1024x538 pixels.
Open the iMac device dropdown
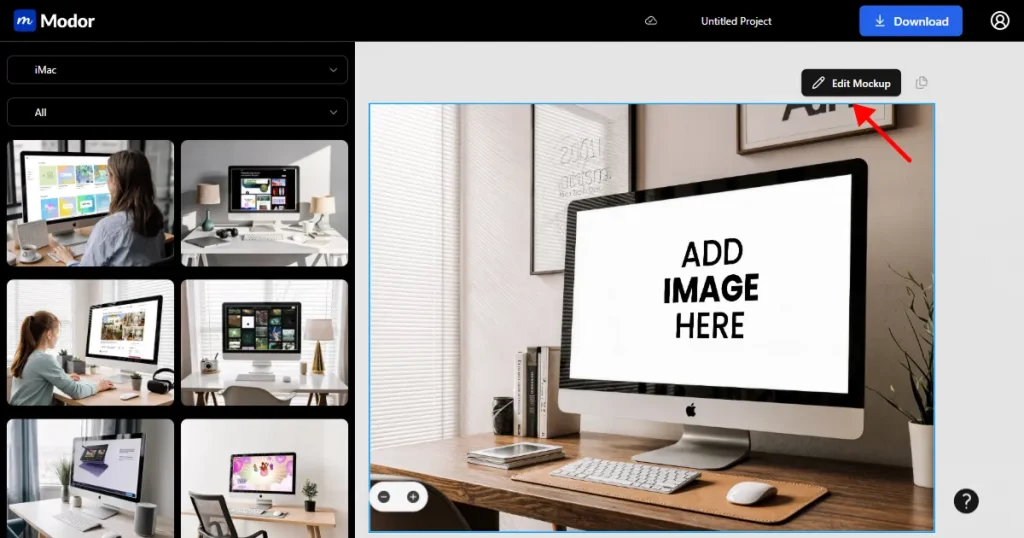pyautogui.click(x=177, y=70)
